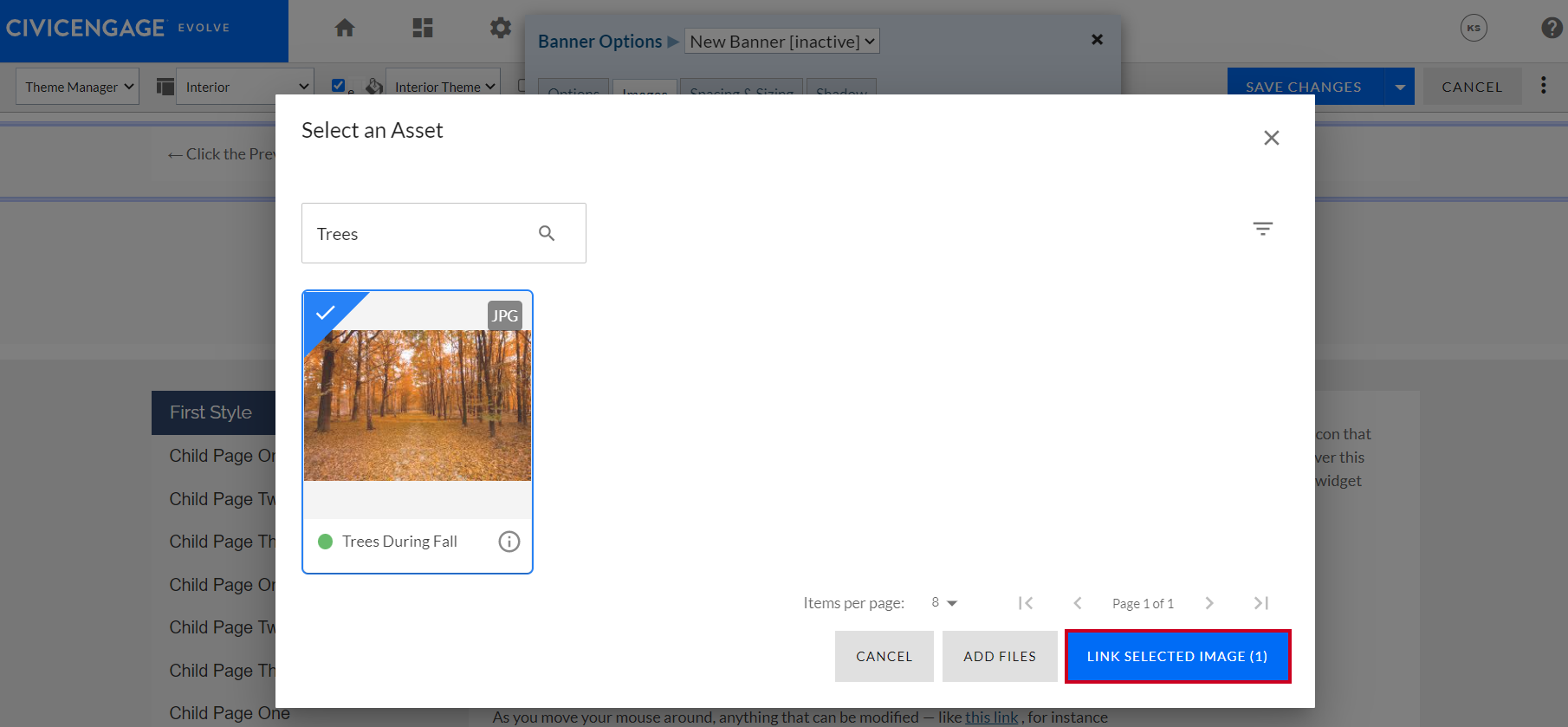Click the search magnifier icon
The height and width of the screenshot is (727, 1568).
click(547, 233)
